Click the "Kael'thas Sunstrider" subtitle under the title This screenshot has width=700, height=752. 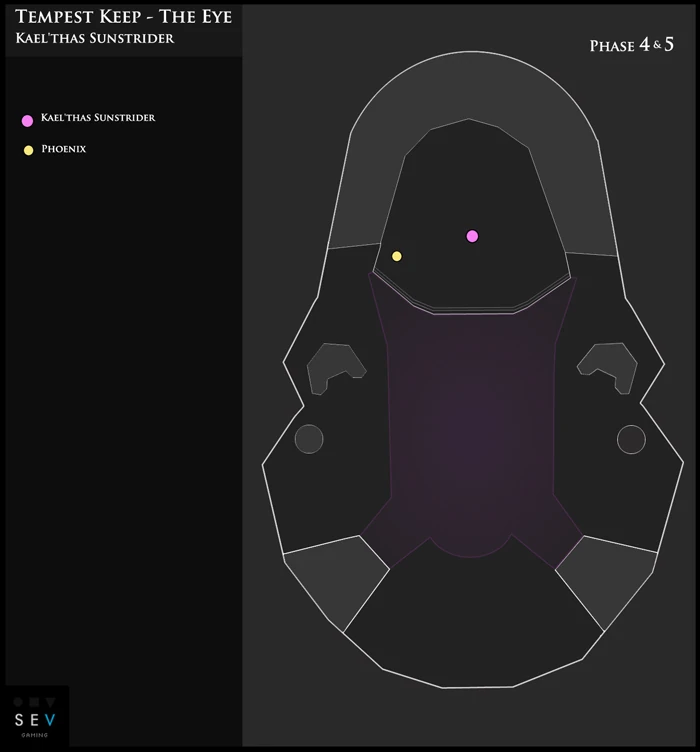pyautogui.click(x=94, y=38)
